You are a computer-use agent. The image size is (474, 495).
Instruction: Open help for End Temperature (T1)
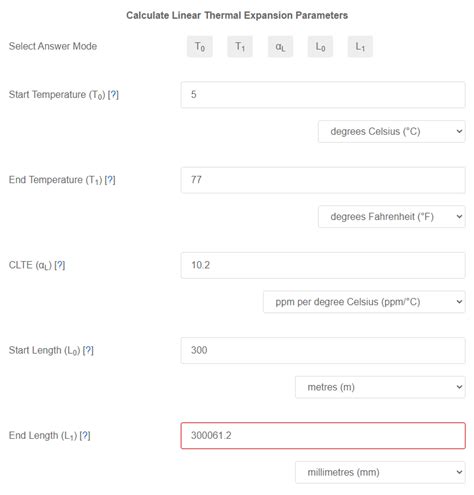point(110,180)
